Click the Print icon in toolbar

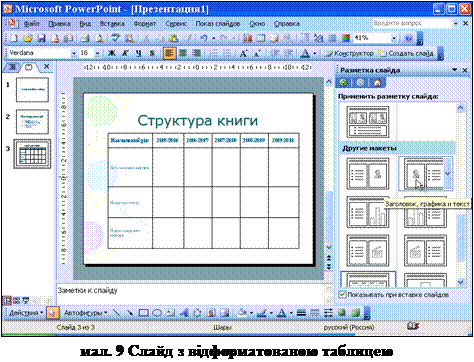(x=85, y=38)
